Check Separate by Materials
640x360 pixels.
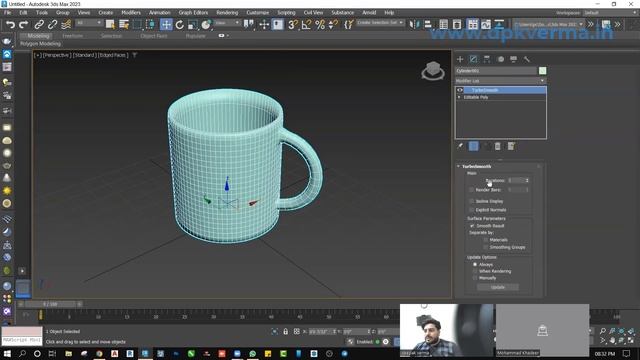click(x=485, y=240)
